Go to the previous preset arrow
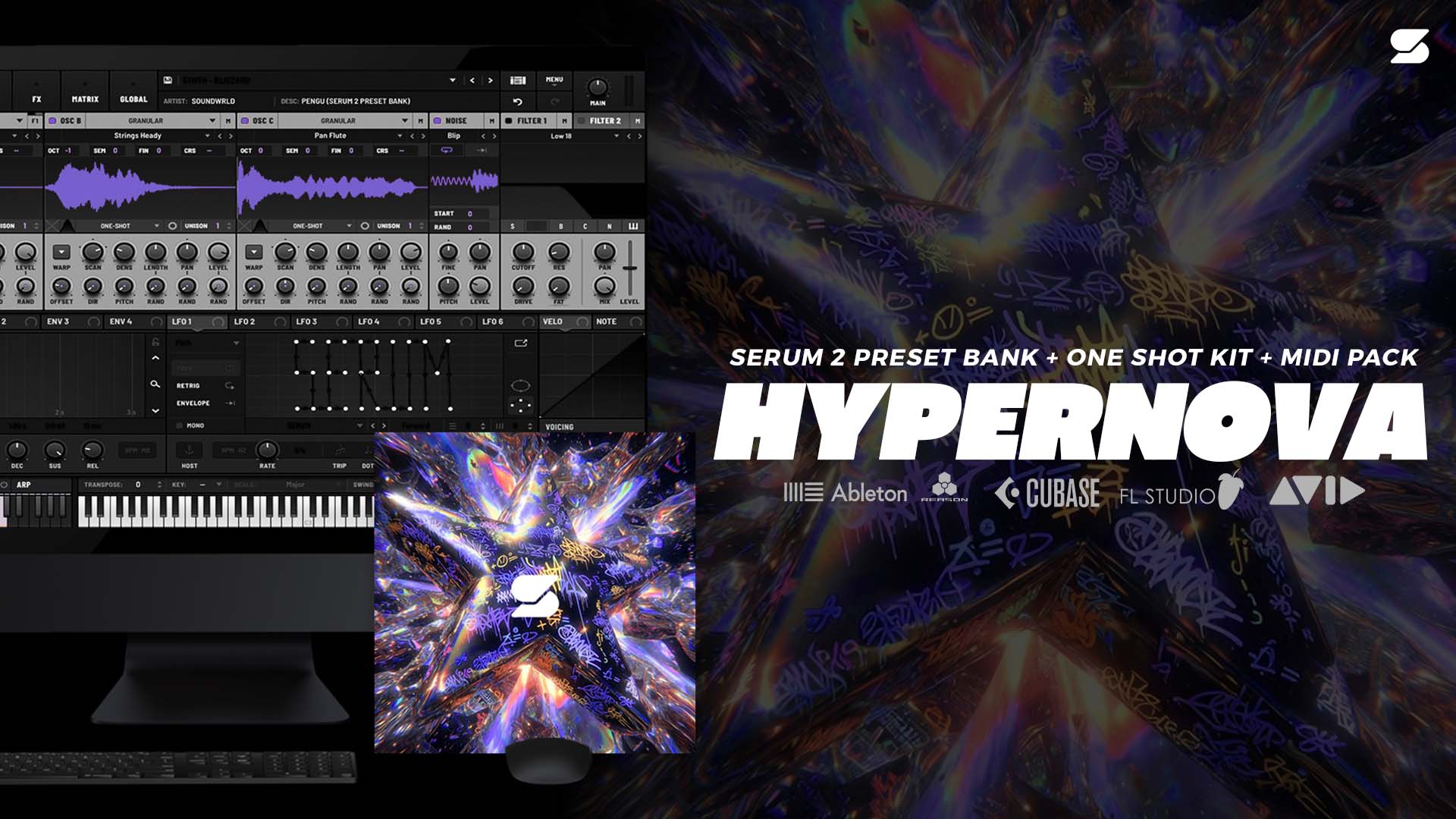 point(472,80)
